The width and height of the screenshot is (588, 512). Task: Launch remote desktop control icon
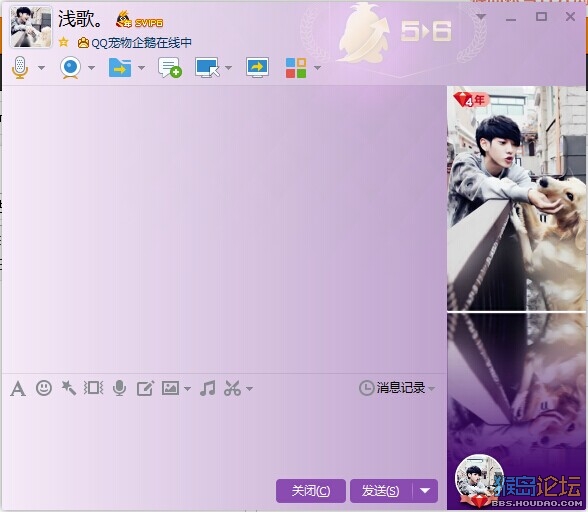[x=207, y=68]
